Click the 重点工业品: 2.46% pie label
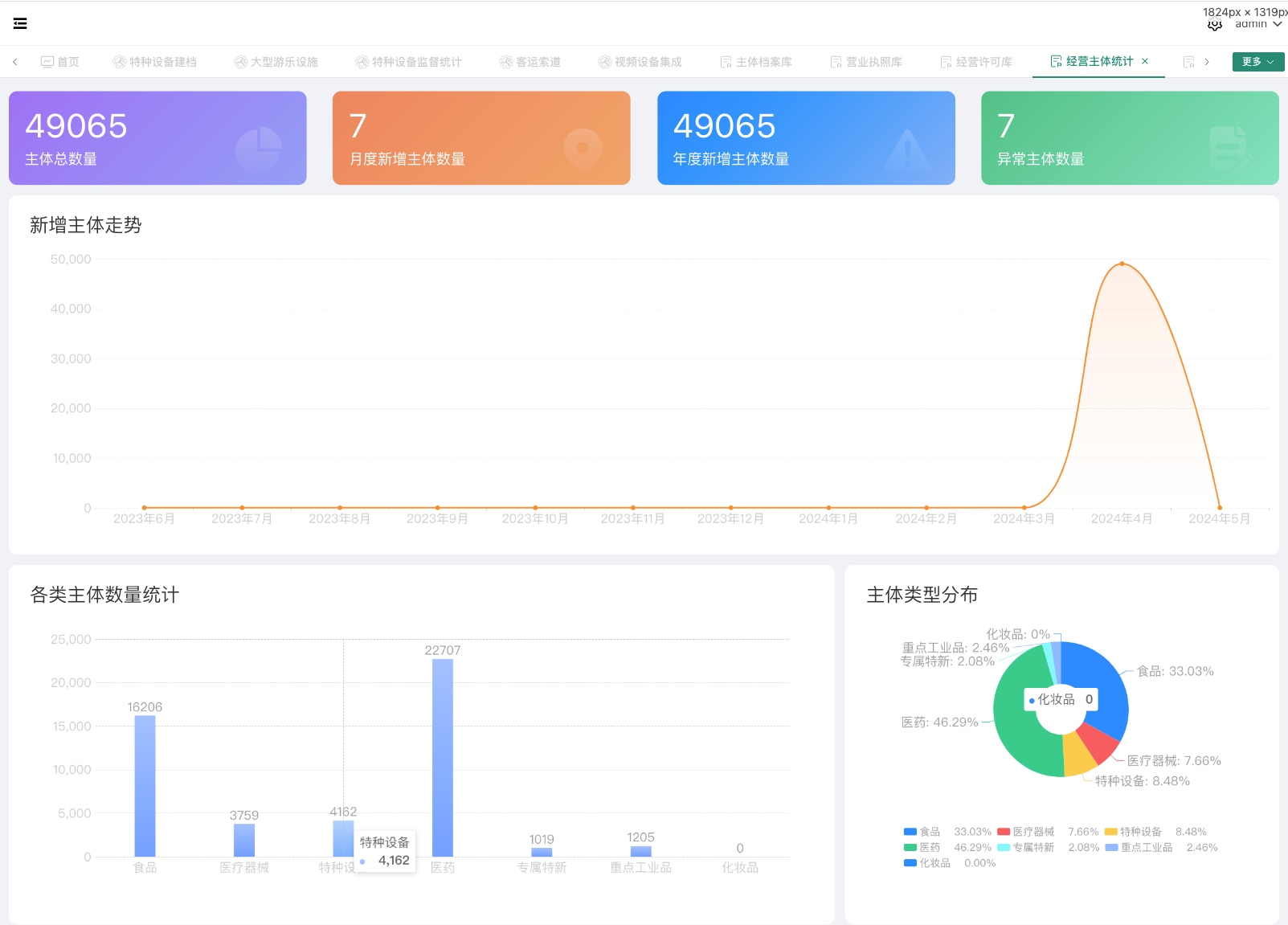 [x=955, y=648]
